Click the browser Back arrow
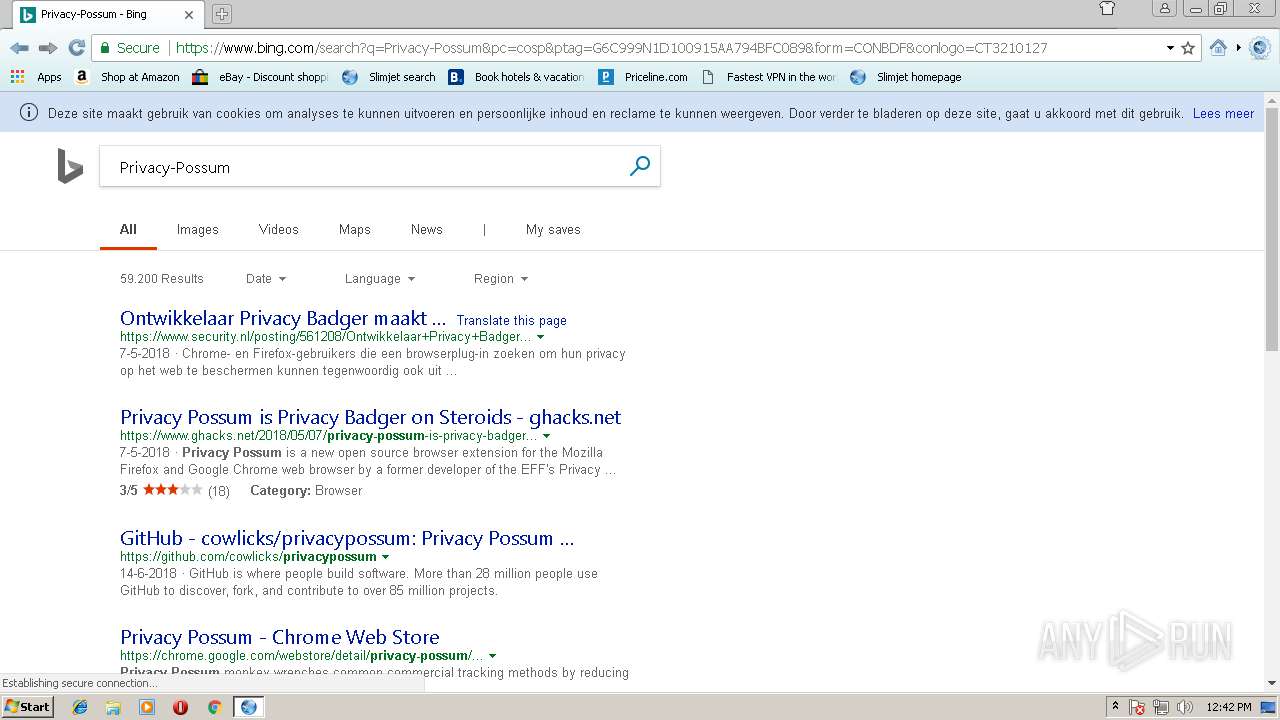This screenshot has width=1280, height=720. (19, 48)
